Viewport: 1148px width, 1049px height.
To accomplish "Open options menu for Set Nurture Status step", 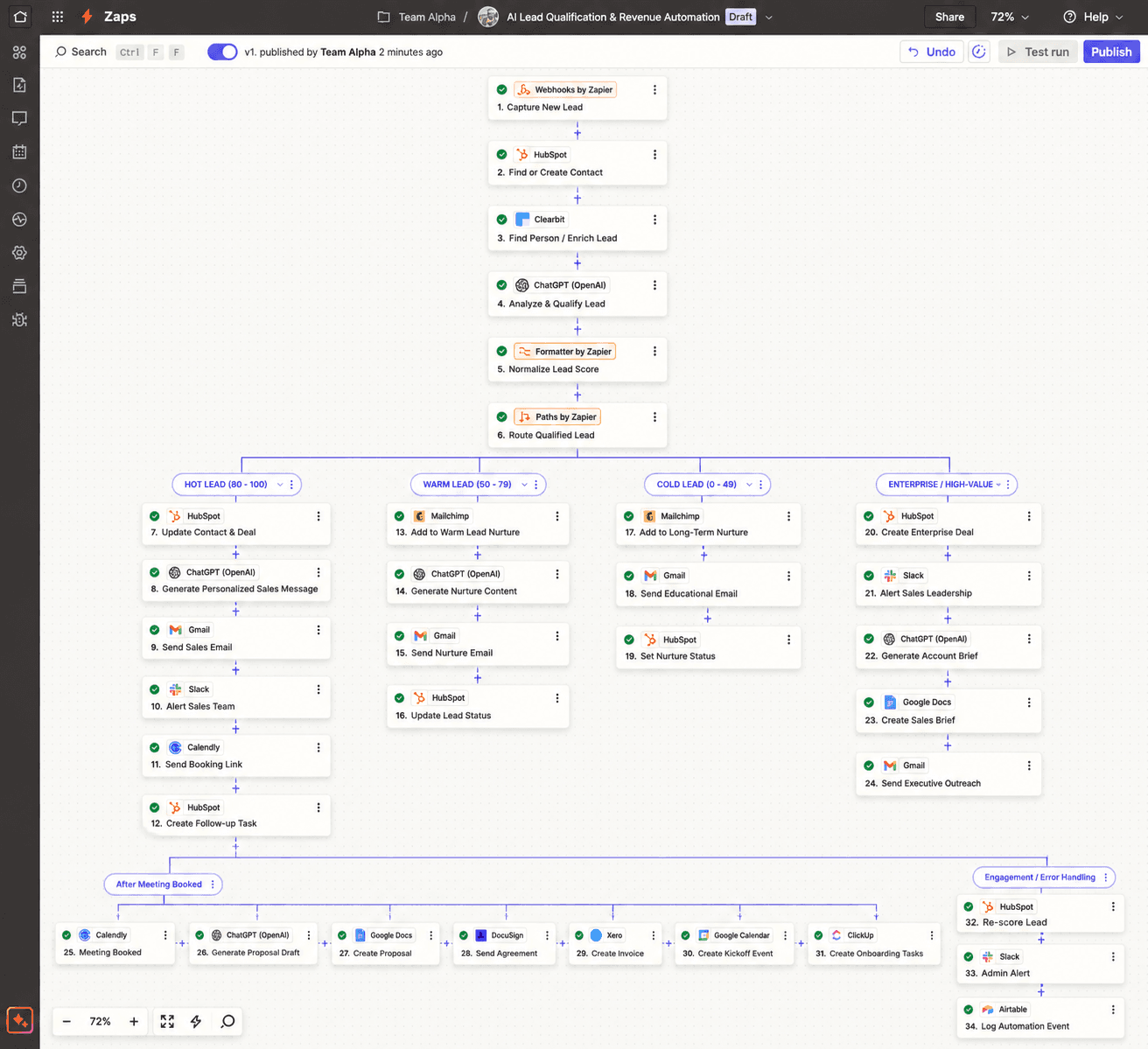I will point(788,640).
